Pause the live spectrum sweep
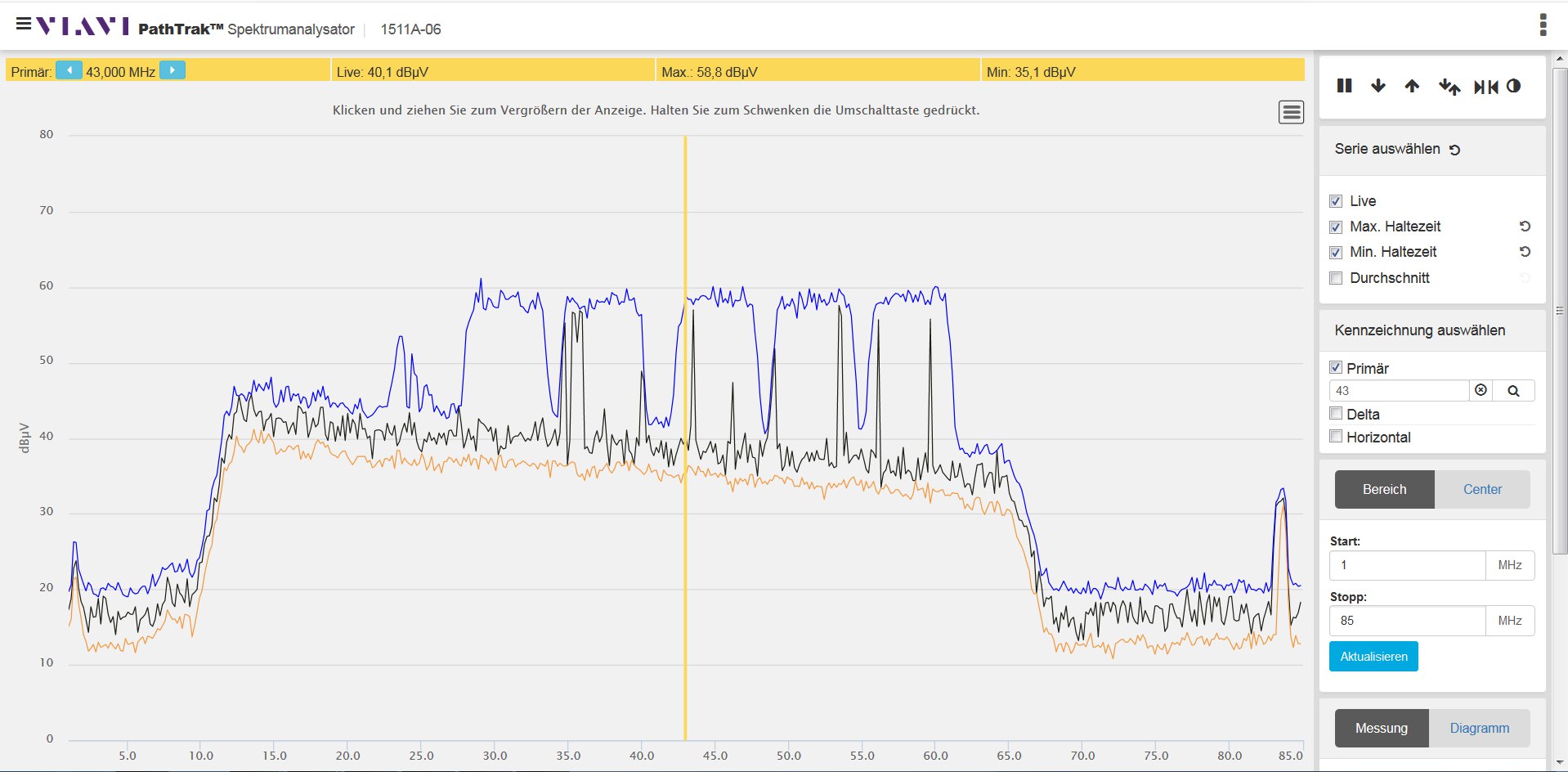Screen dimensions: 1568x772 tap(1344, 86)
